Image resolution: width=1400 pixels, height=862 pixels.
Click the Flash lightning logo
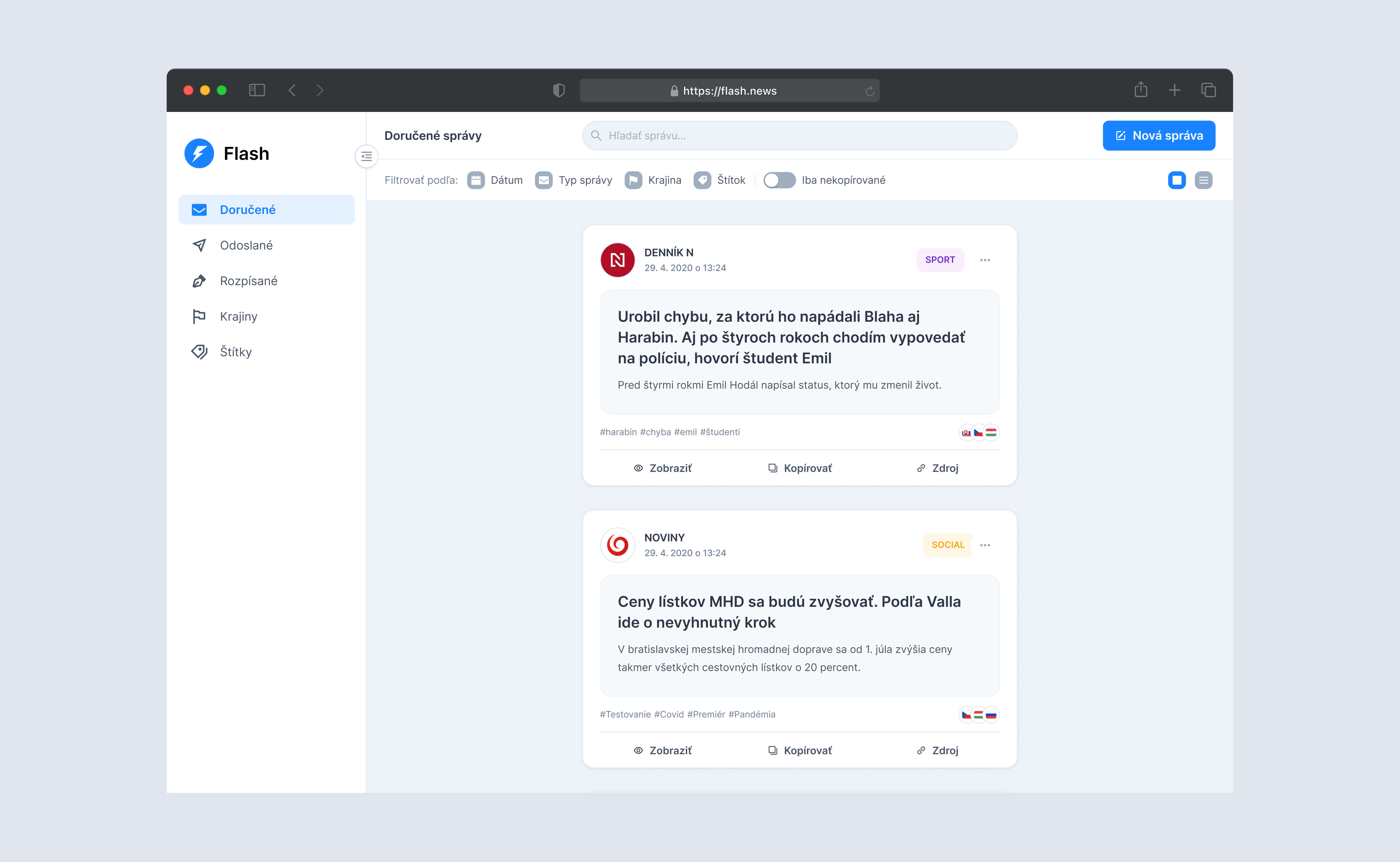point(199,153)
